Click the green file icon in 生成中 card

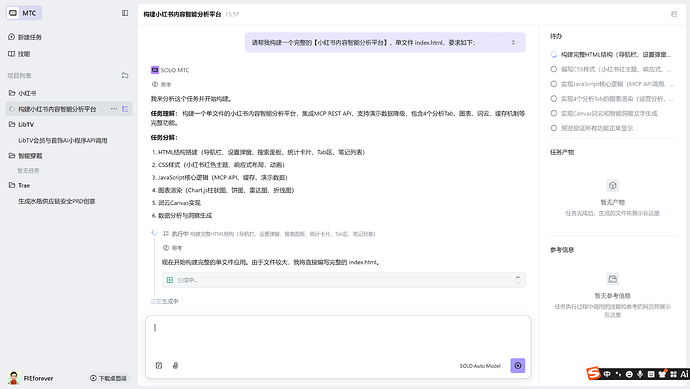(x=170, y=280)
